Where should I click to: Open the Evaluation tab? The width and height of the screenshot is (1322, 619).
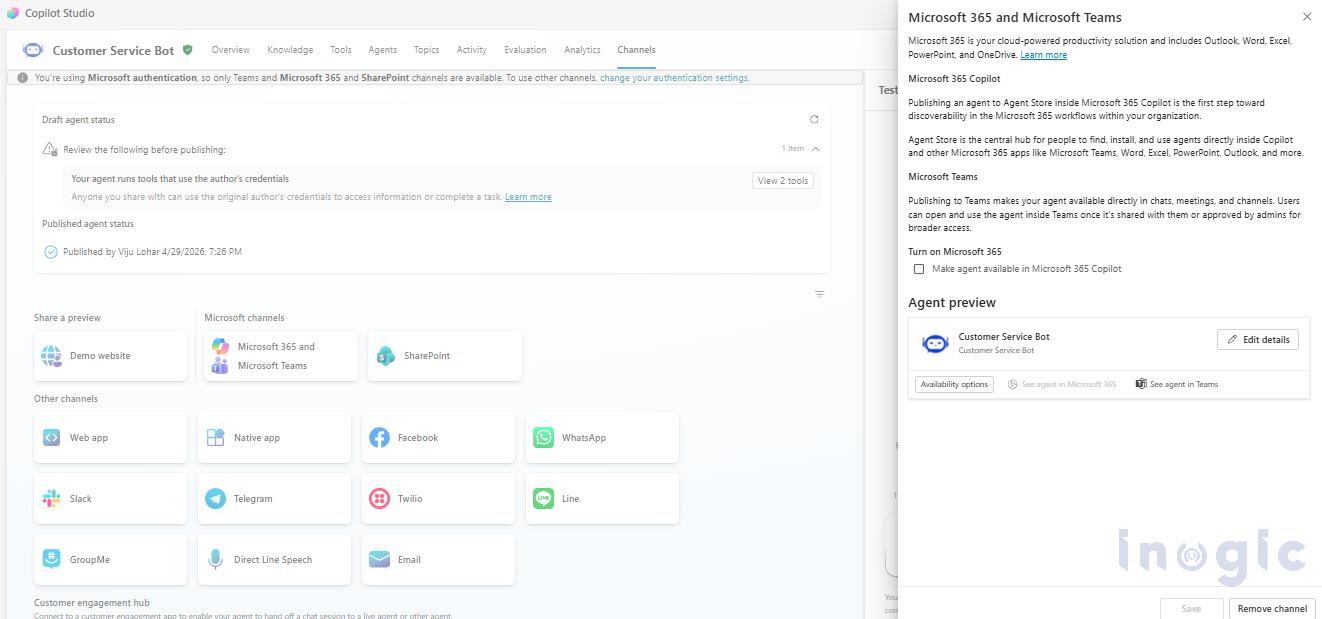click(x=525, y=50)
